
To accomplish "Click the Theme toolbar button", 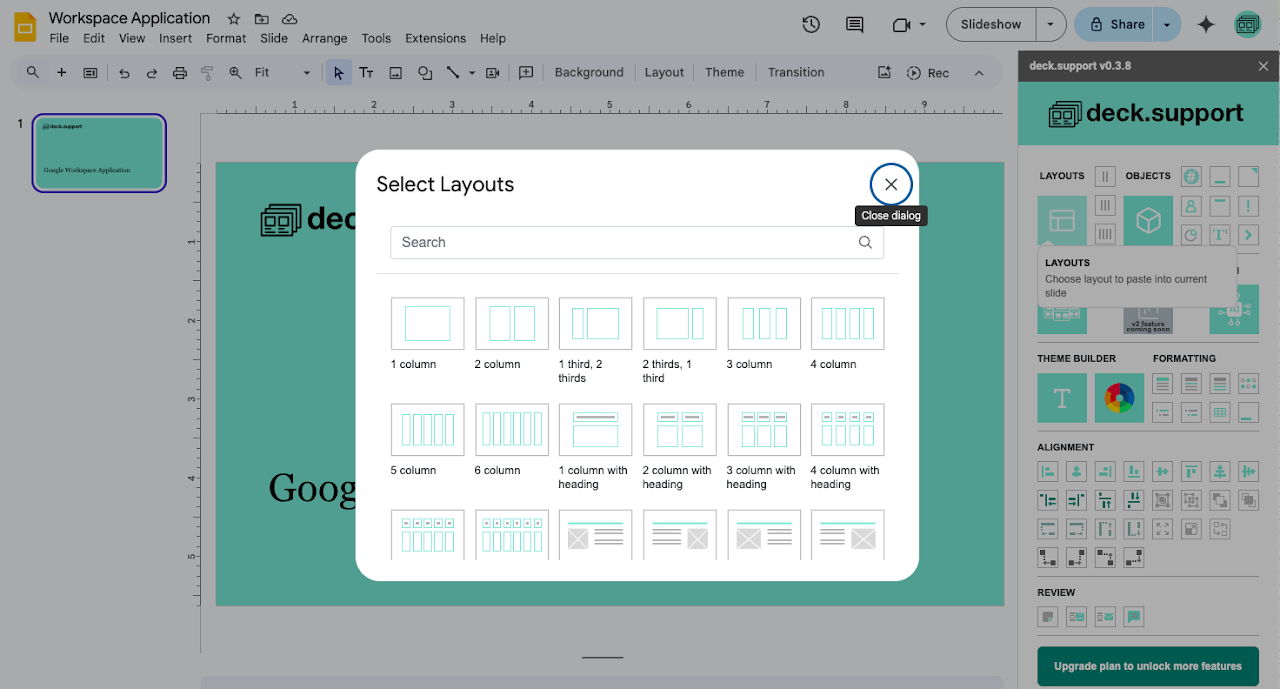I will [x=724, y=72].
